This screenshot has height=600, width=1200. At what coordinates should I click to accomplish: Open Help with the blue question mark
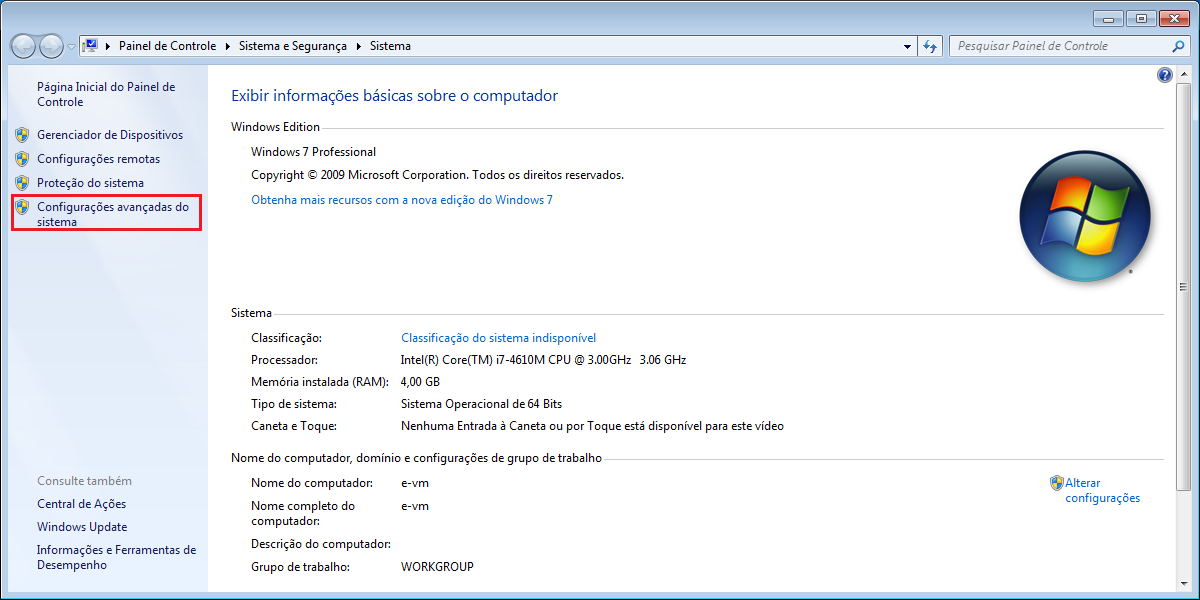[1164, 75]
